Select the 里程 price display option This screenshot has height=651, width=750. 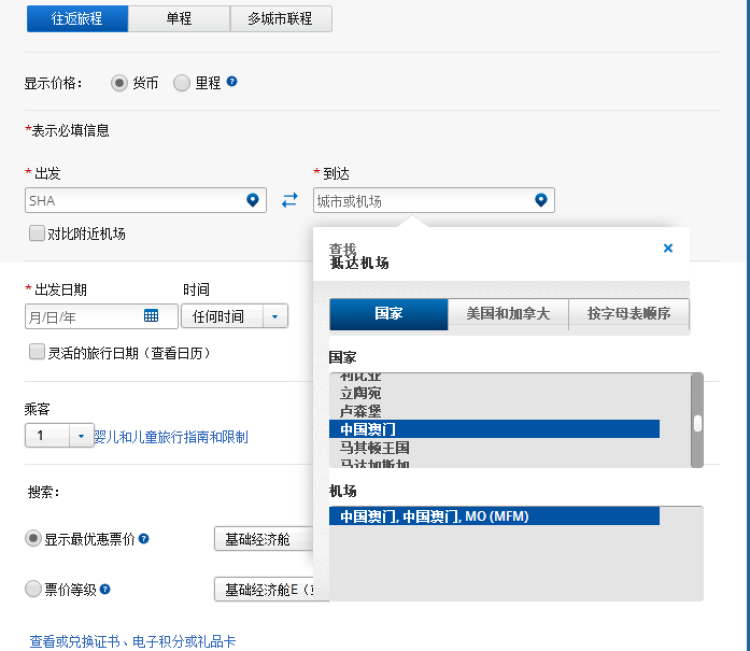pyautogui.click(x=182, y=83)
